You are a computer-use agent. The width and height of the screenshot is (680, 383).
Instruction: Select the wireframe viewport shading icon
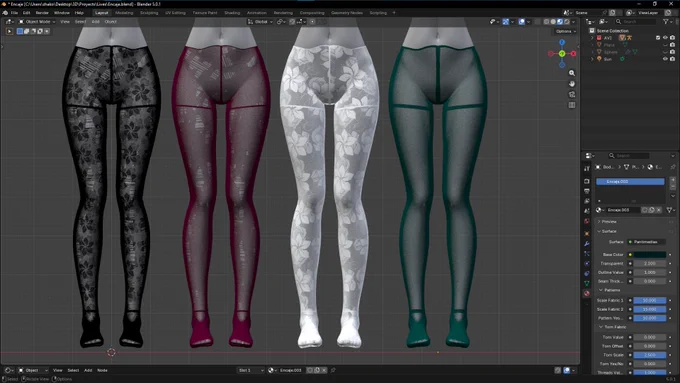point(546,22)
